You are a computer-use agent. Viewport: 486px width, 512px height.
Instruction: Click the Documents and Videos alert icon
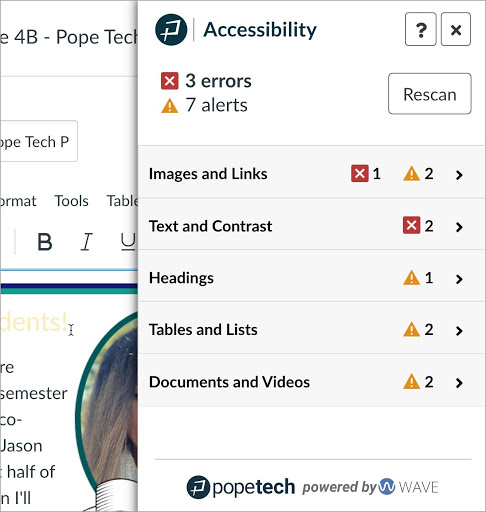point(411,382)
